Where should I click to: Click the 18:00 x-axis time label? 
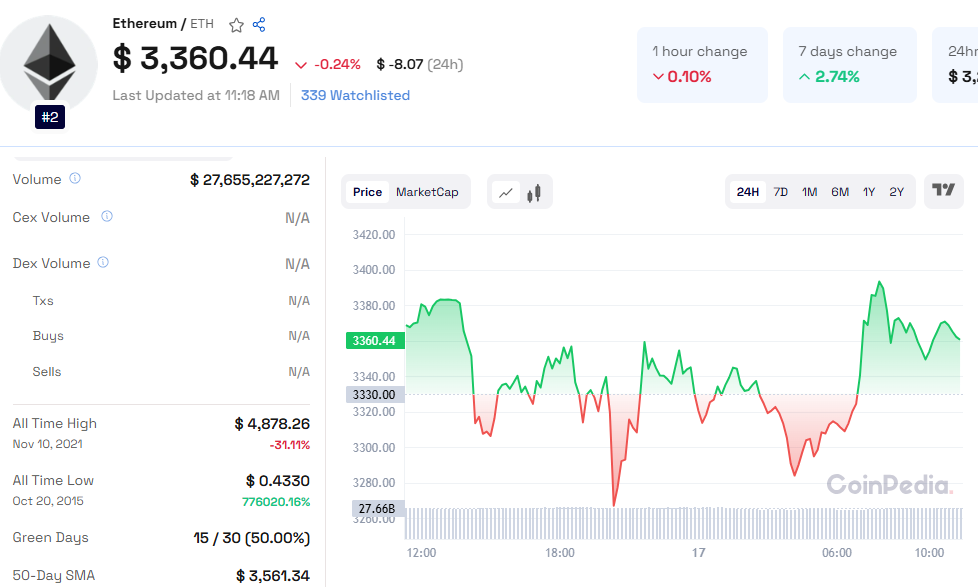point(560,553)
